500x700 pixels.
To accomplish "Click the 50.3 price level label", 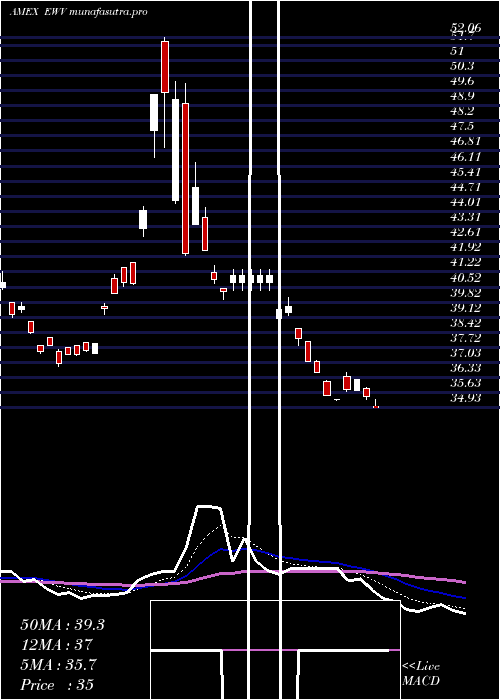I will pyautogui.click(x=462, y=66).
